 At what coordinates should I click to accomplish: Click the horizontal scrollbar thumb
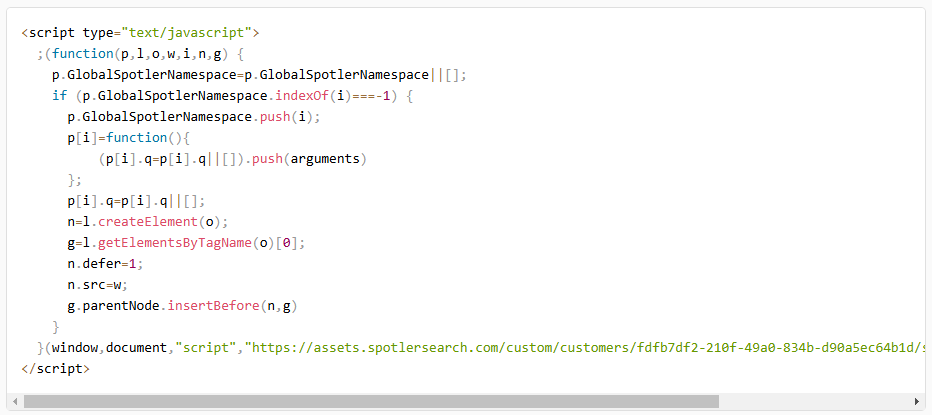click(371, 401)
